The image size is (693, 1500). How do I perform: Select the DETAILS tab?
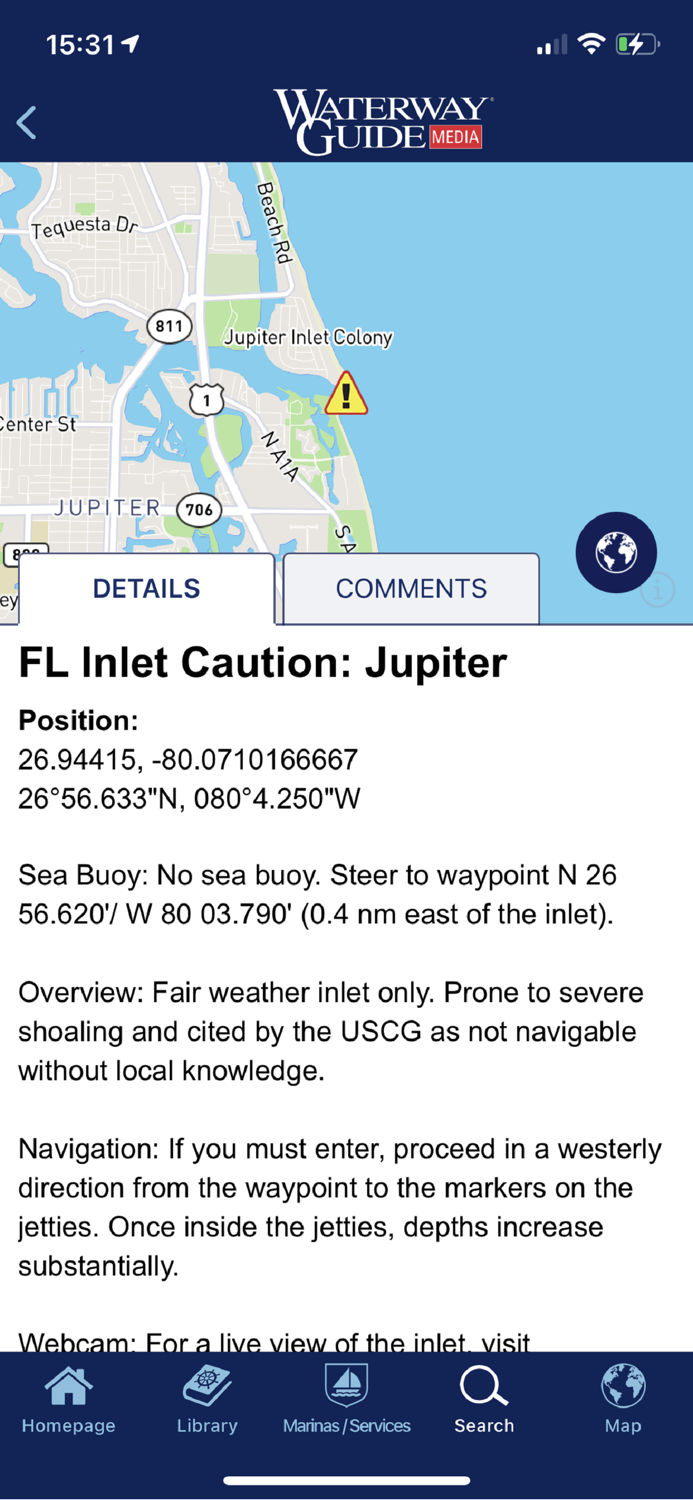(x=146, y=588)
